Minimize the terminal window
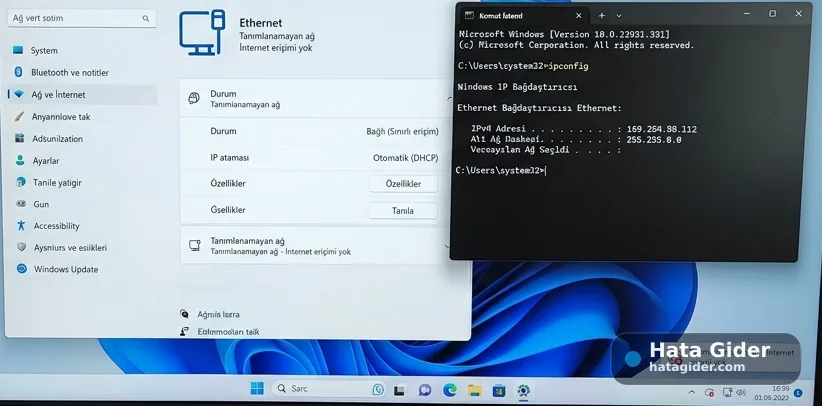The height and width of the screenshot is (406, 822). (745, 14)
